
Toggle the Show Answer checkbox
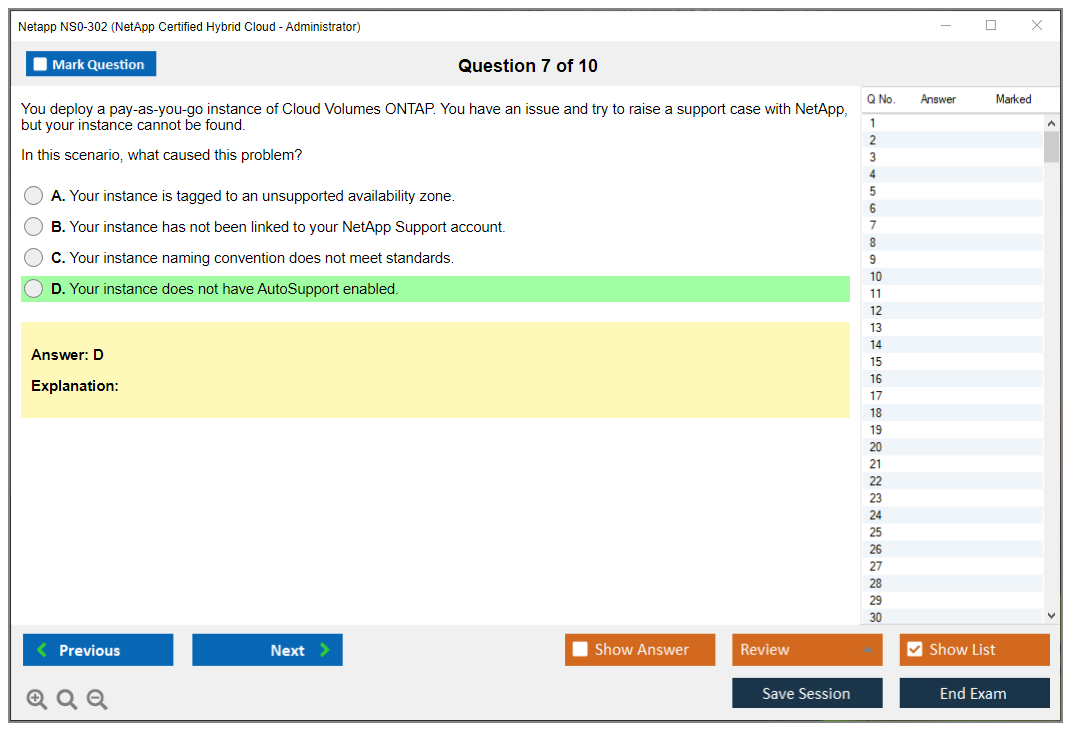[580, 650]
